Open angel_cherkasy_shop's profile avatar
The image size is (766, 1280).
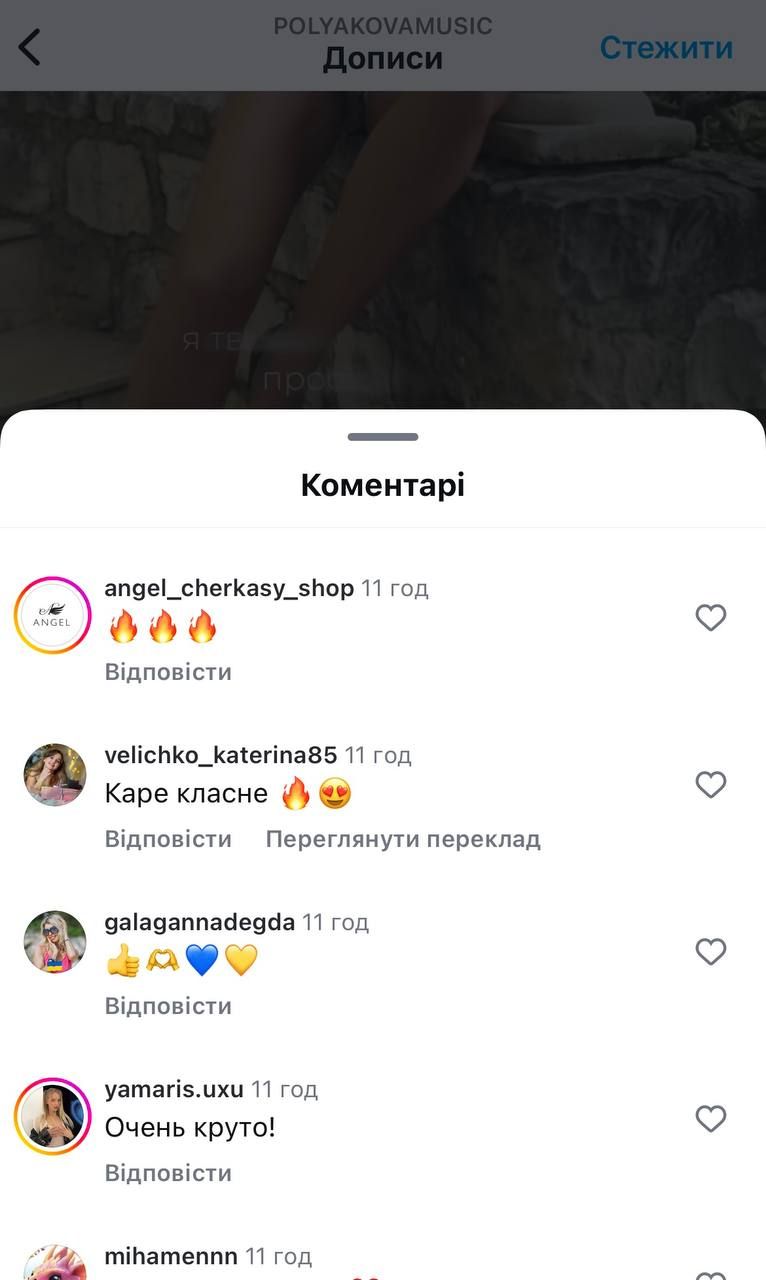[x=53, y=615]
